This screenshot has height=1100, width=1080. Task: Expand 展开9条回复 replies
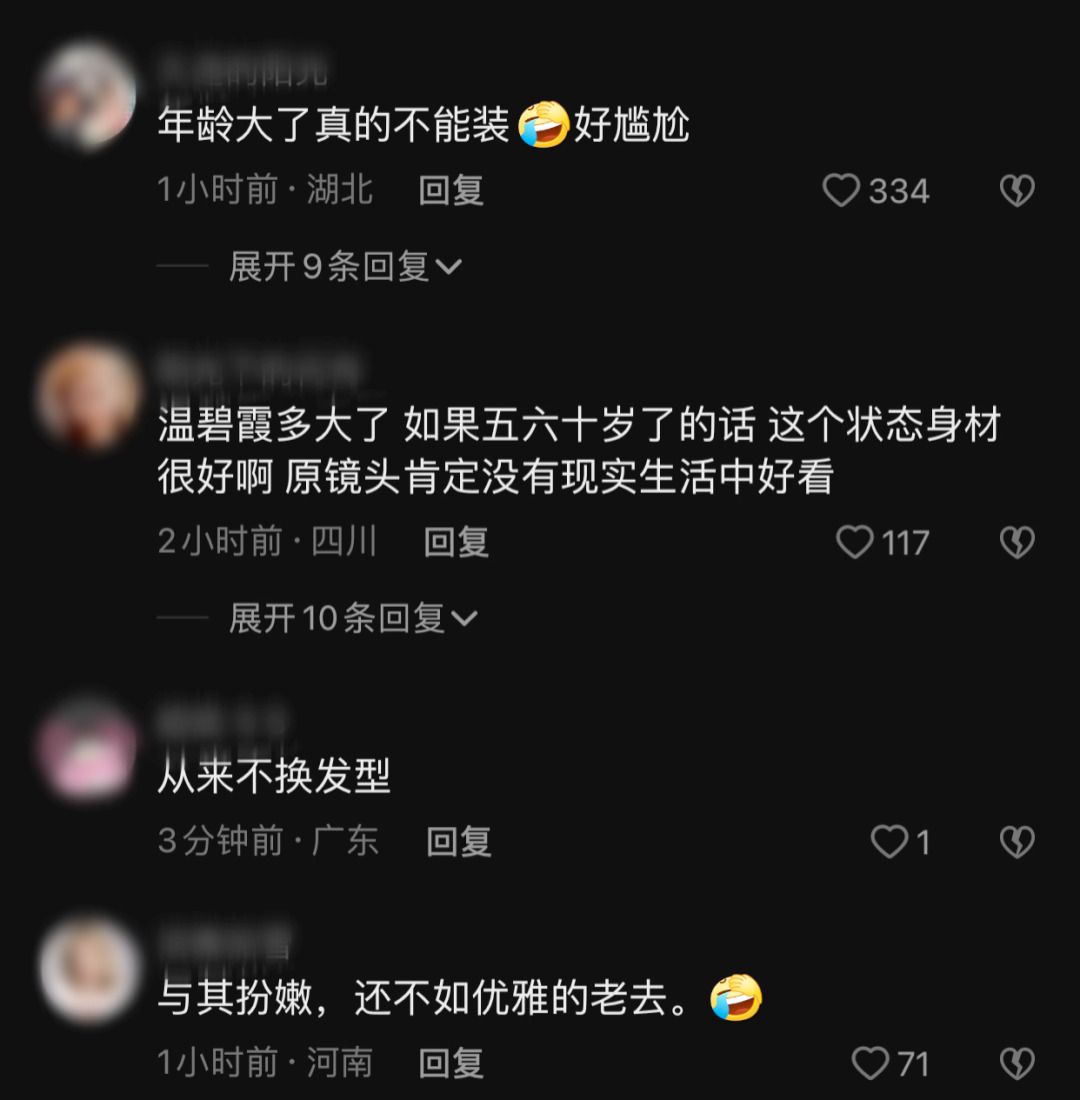click(x=345, y=267)
